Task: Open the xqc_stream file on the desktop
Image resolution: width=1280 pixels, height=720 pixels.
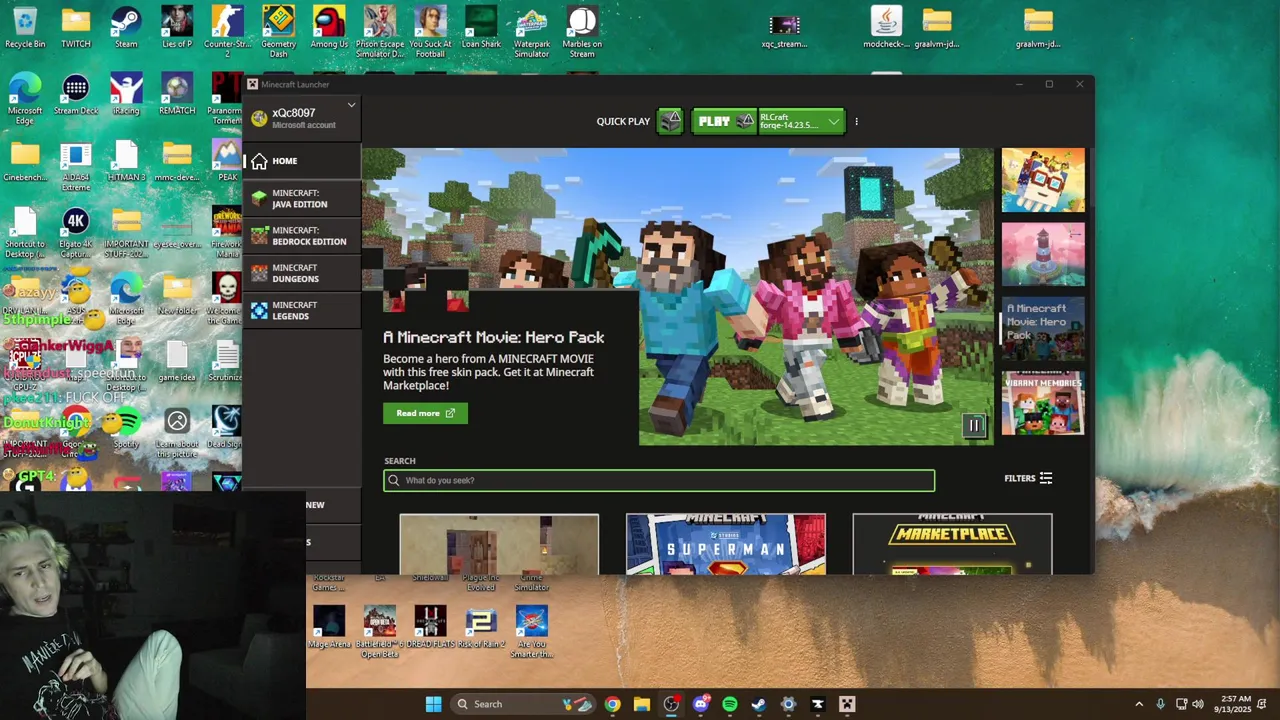Action: tap(785, 30)
